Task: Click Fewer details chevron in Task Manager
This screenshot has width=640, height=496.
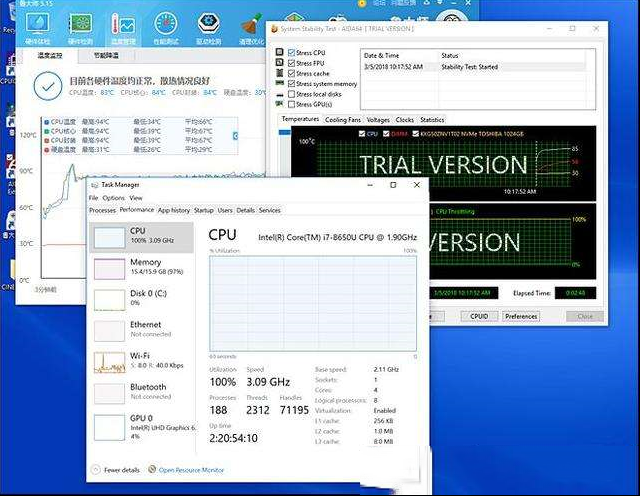Action: tap(96, 470)
